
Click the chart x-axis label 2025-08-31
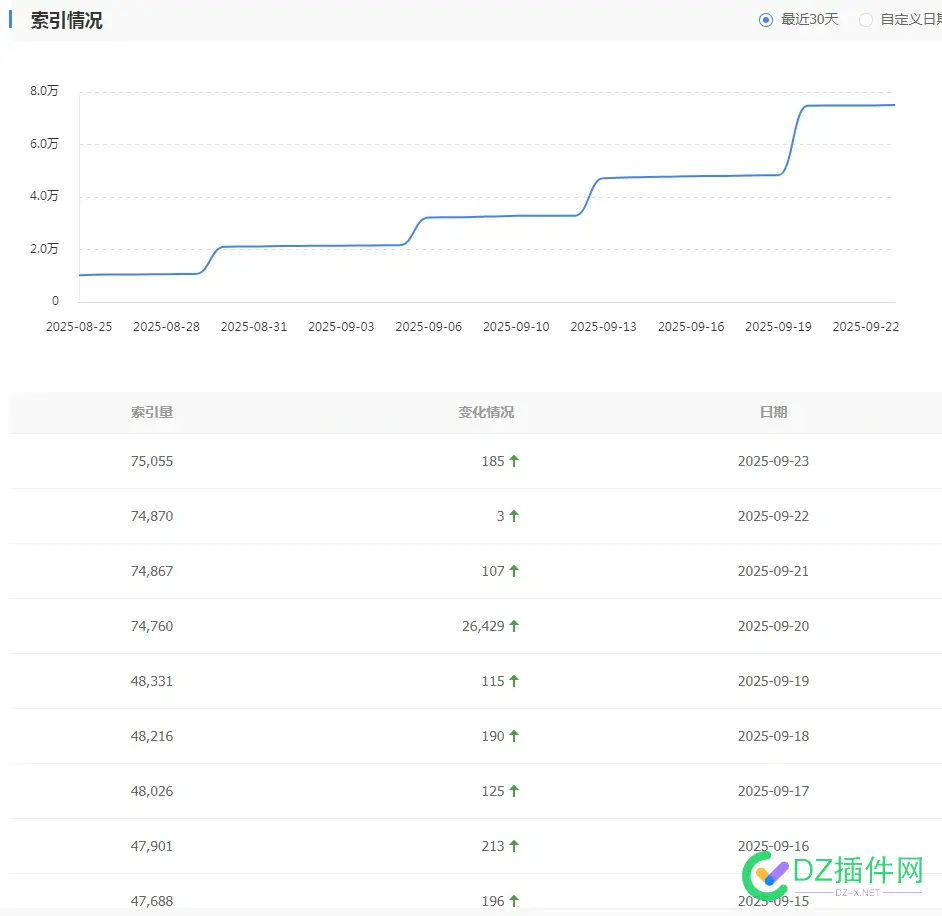(254, 327)
